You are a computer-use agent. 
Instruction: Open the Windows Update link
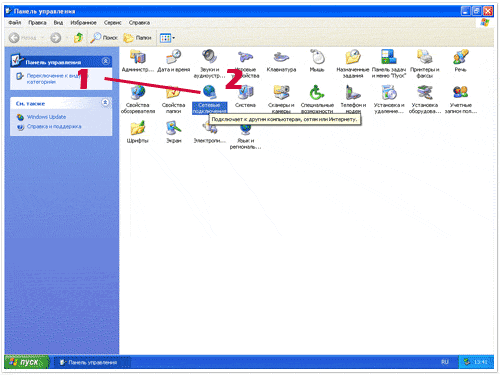[46, 117]
